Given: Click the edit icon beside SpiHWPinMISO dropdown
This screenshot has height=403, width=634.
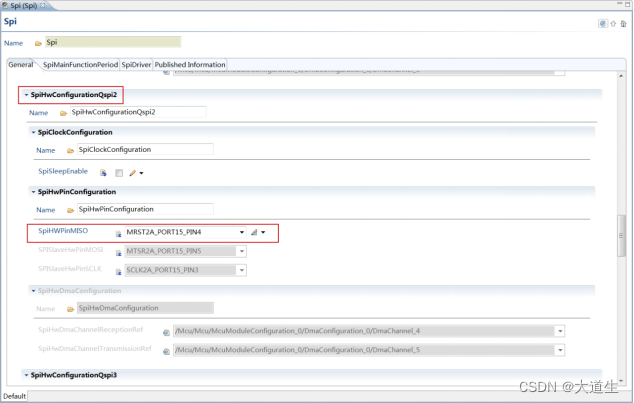Looking at the screenshot, I should (254, 232).
